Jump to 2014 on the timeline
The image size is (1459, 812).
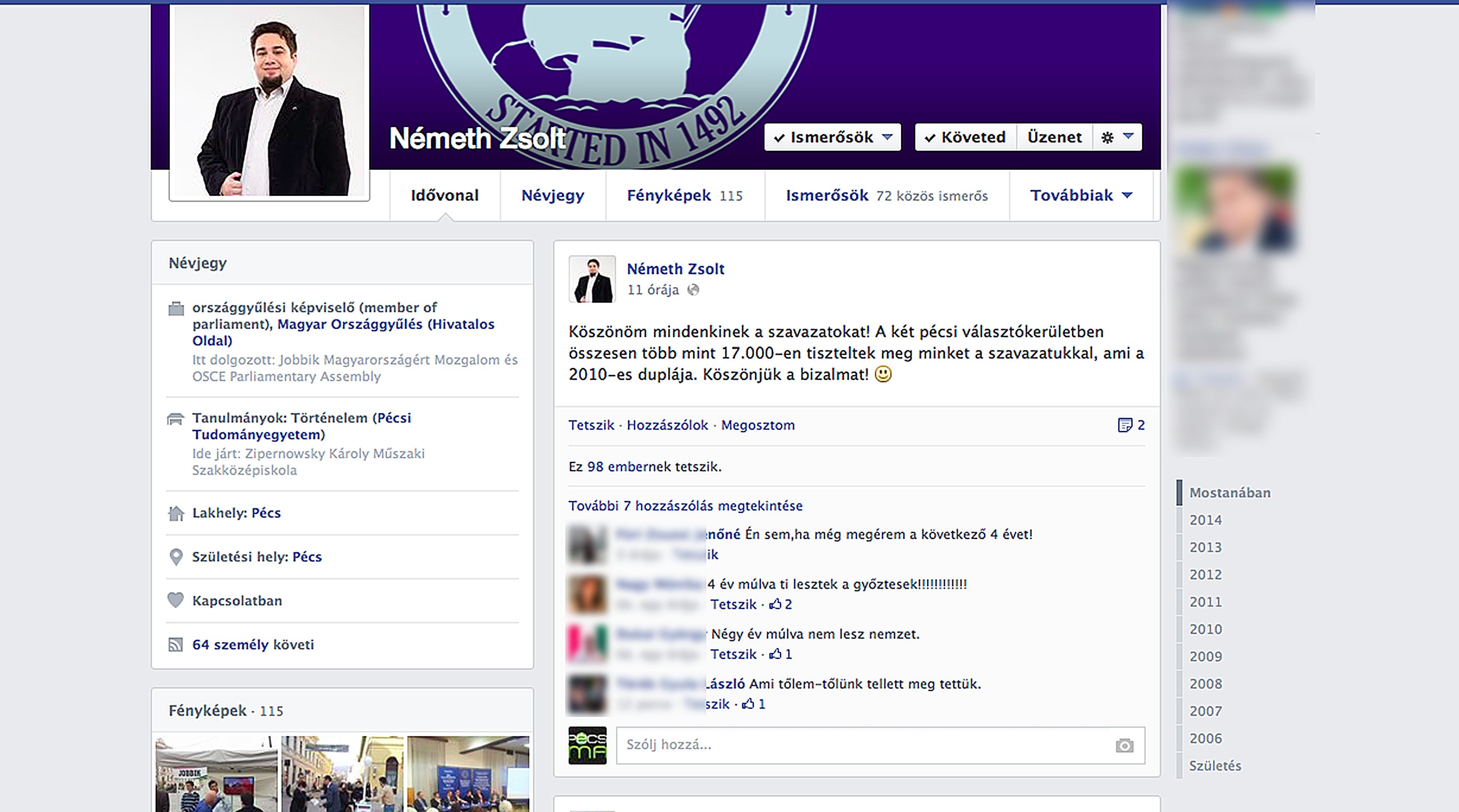[x=1205, y=520]
